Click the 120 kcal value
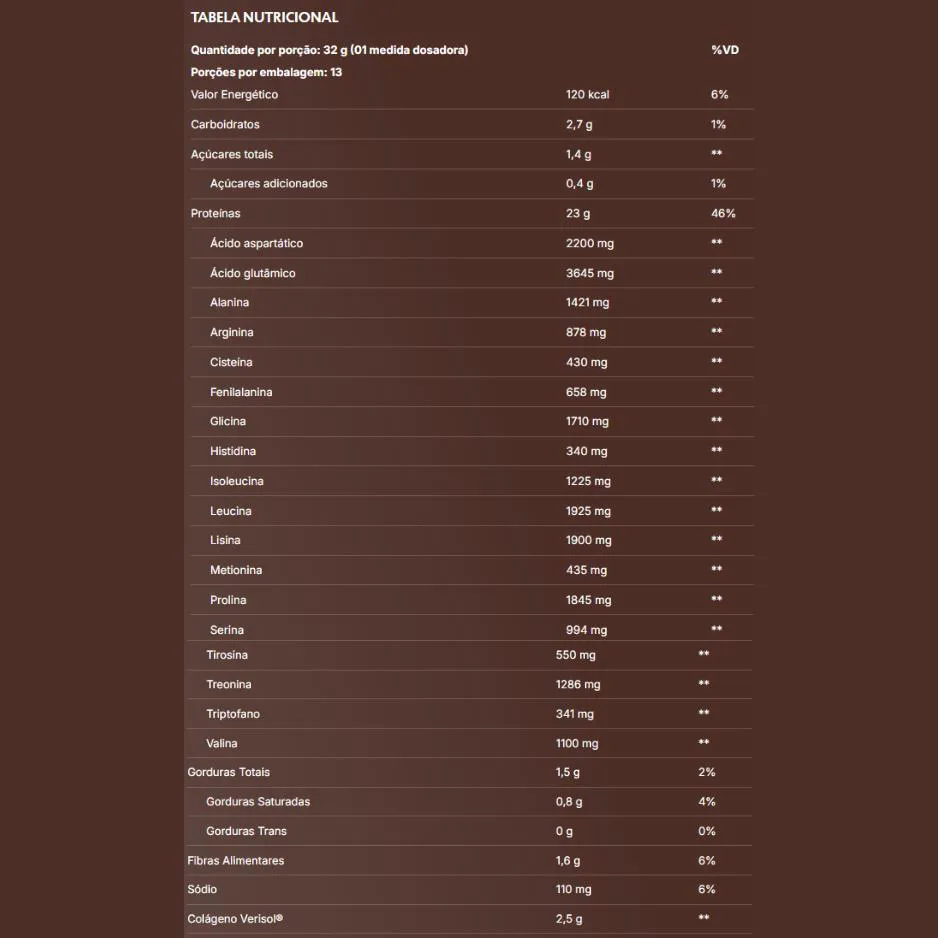This screenshot has height=938, width=938. tap(587, 95)
